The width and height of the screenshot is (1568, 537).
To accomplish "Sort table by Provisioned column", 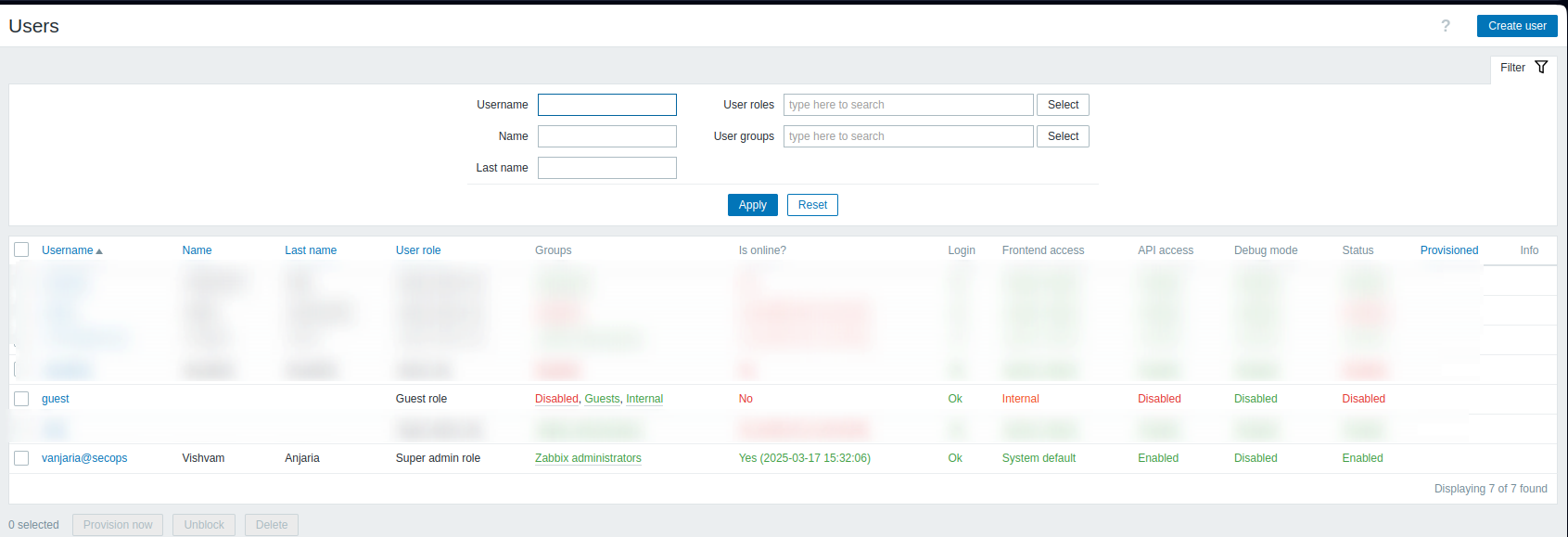I will [1448, 250].
